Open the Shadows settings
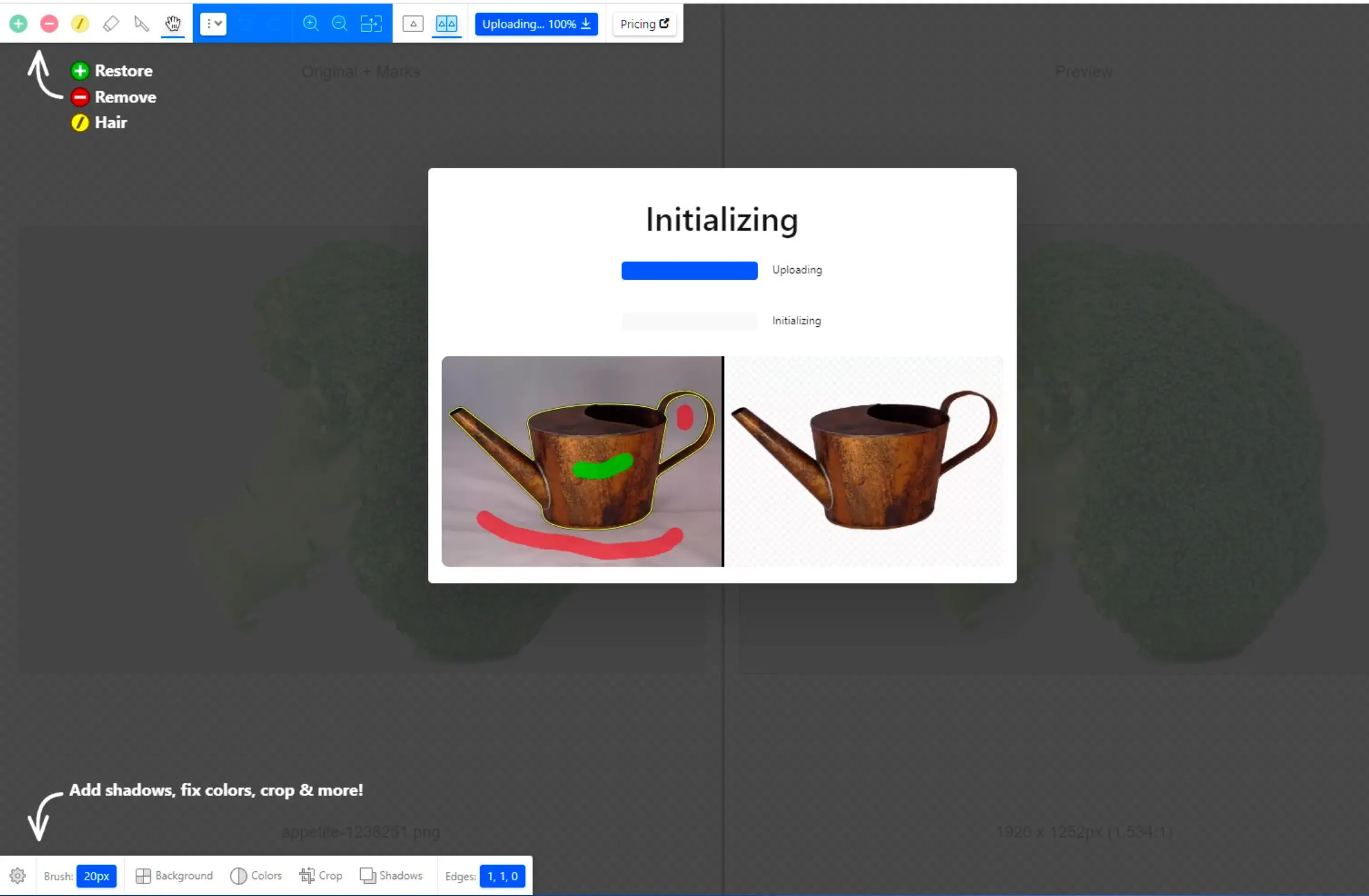 pyautogui.click(x=391, y=876)
